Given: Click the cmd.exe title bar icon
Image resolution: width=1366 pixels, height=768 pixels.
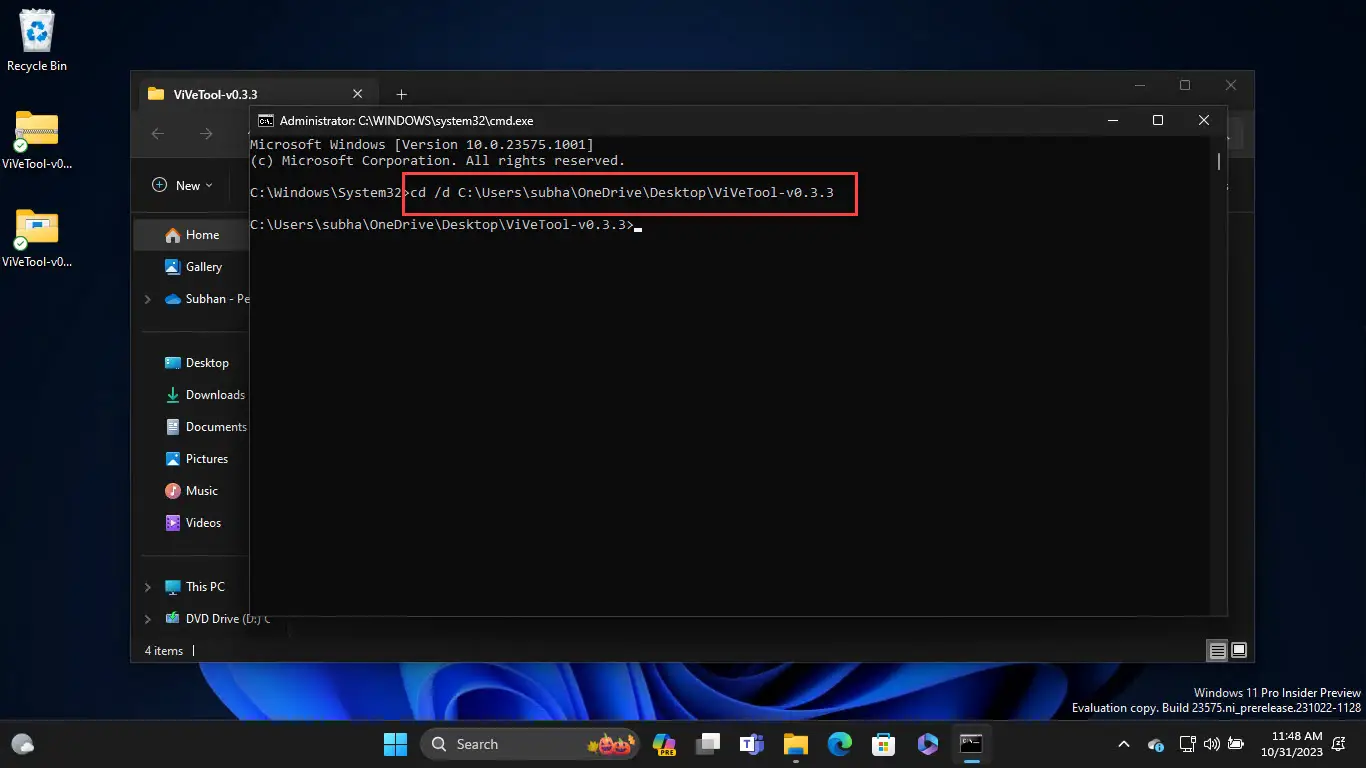Looking at the screenshot, I should [x=265, y=120].
